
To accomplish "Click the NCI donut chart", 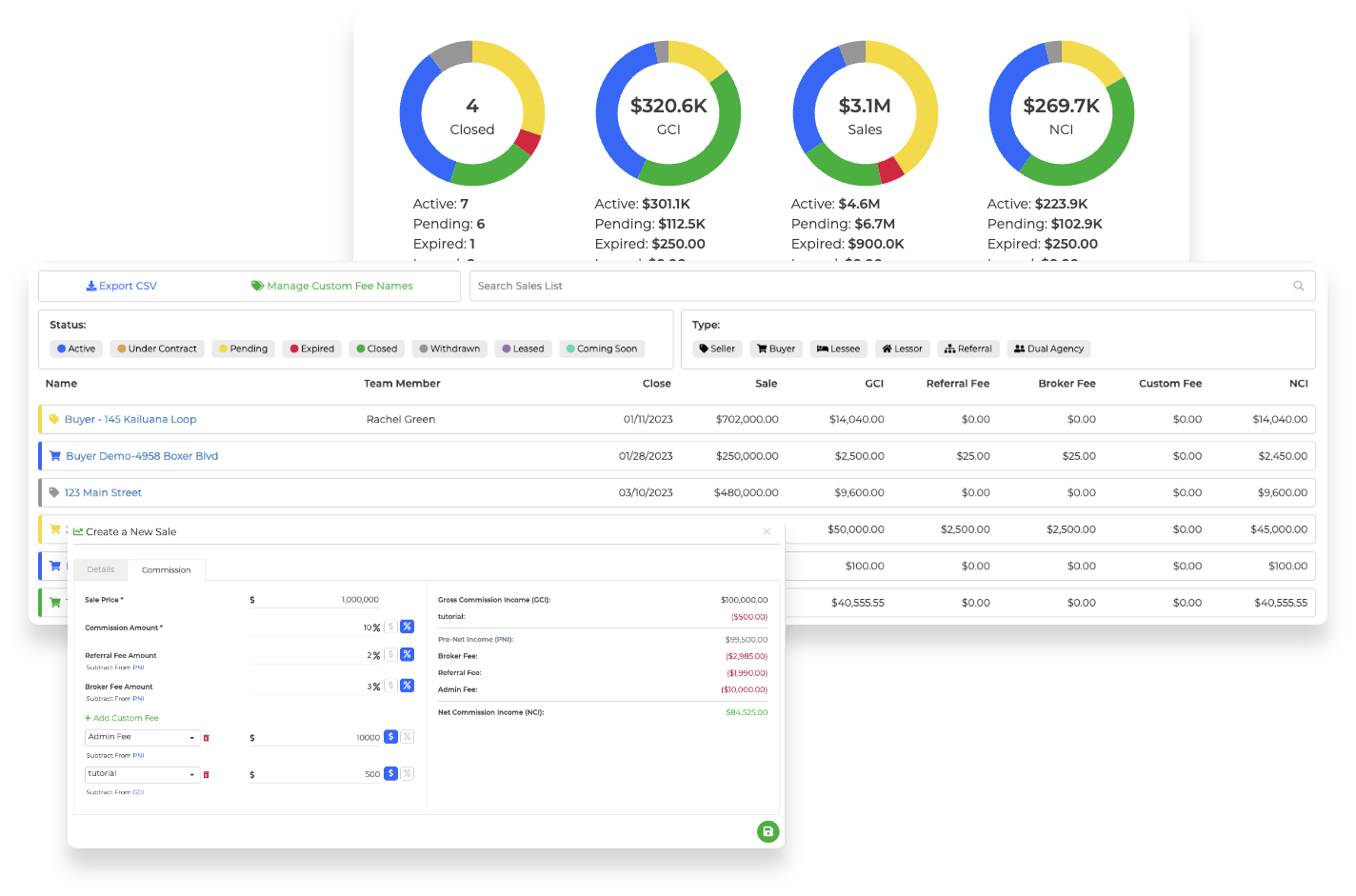I will (x=1062, y=113).
